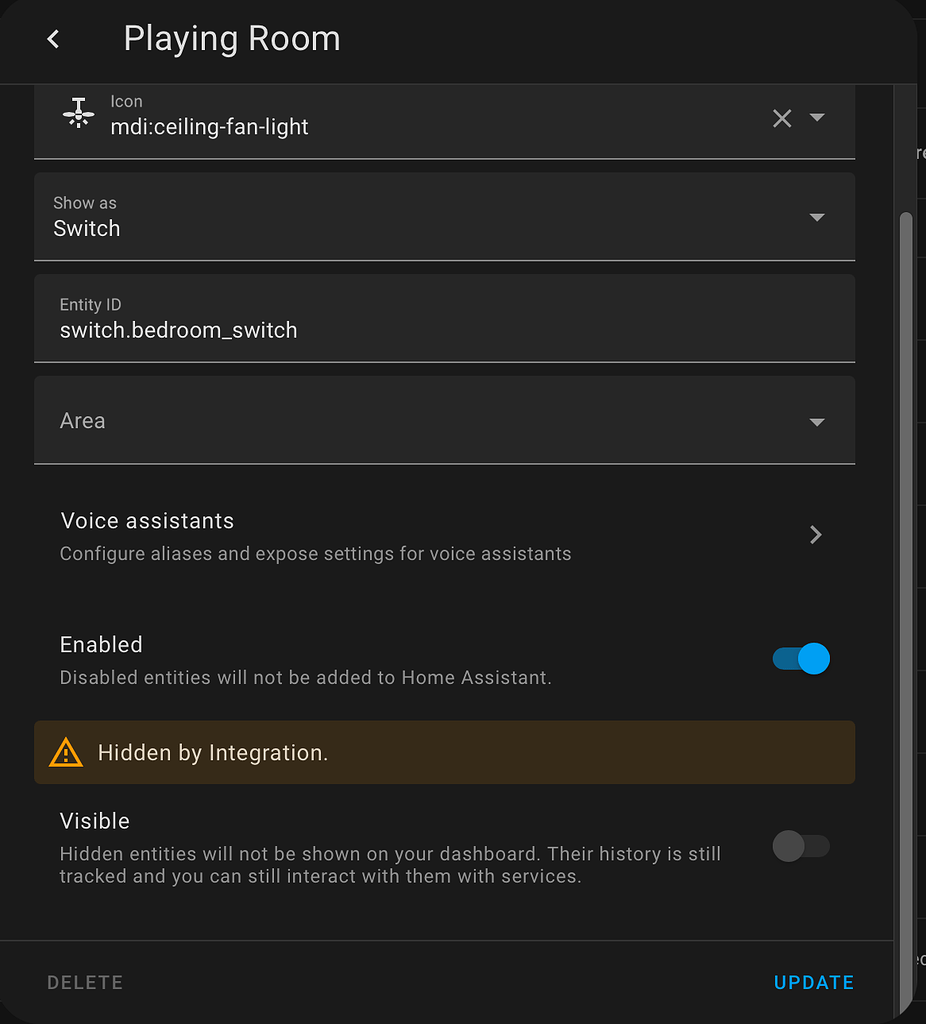Click the Entity ID input field
This screenshot has height=1024, width=926.
point(444,318)
